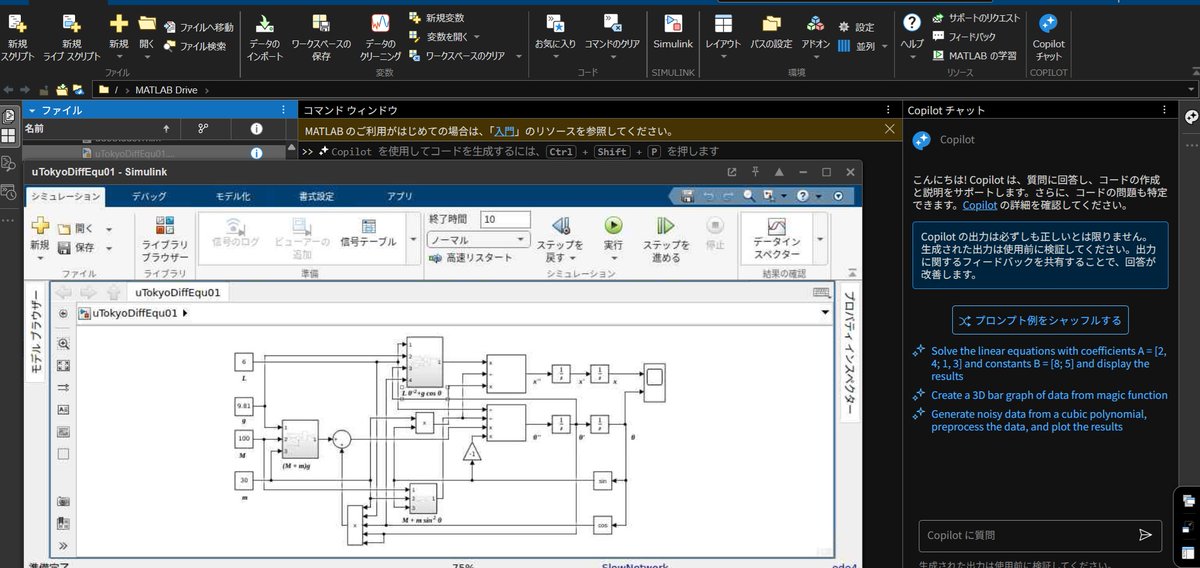This screenshot has width=1200, height=568.
Task: Click the Signal Table (信号テーブル) icon
Action: (368, 226)
